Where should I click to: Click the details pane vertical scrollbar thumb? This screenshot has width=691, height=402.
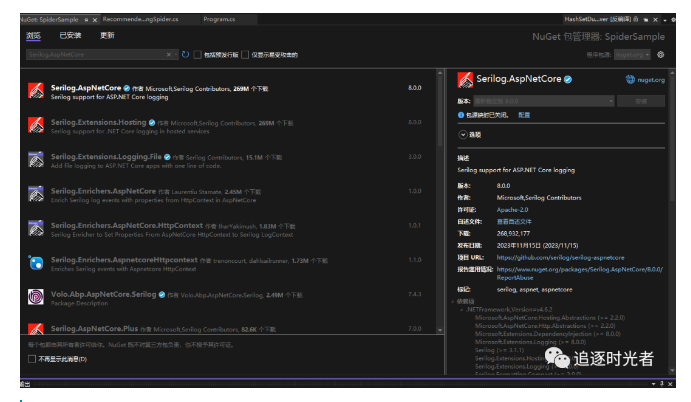click(x=672, y=138)
